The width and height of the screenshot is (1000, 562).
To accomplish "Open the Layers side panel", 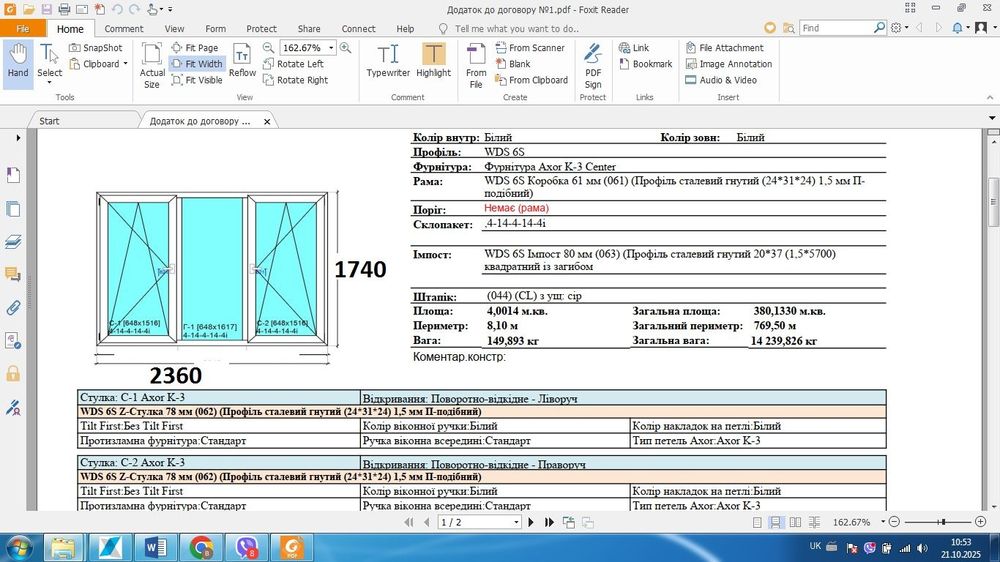I will 13,241.
